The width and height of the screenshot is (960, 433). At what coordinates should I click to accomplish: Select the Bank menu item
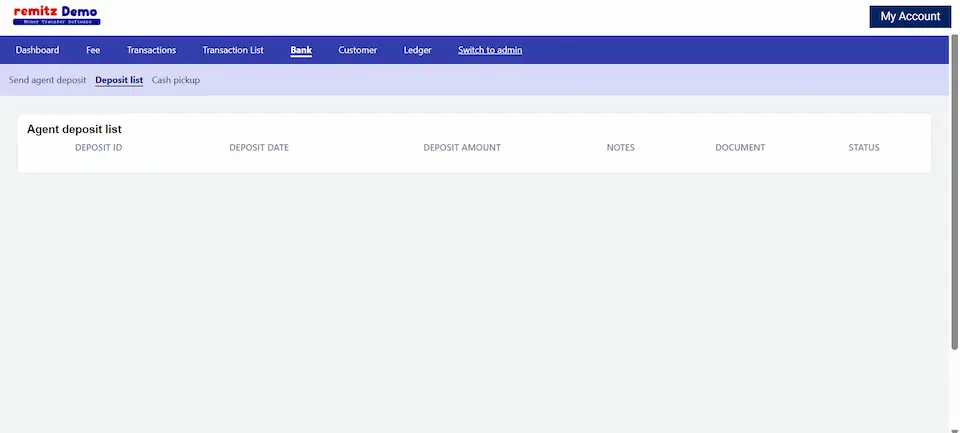click(301, 50)
